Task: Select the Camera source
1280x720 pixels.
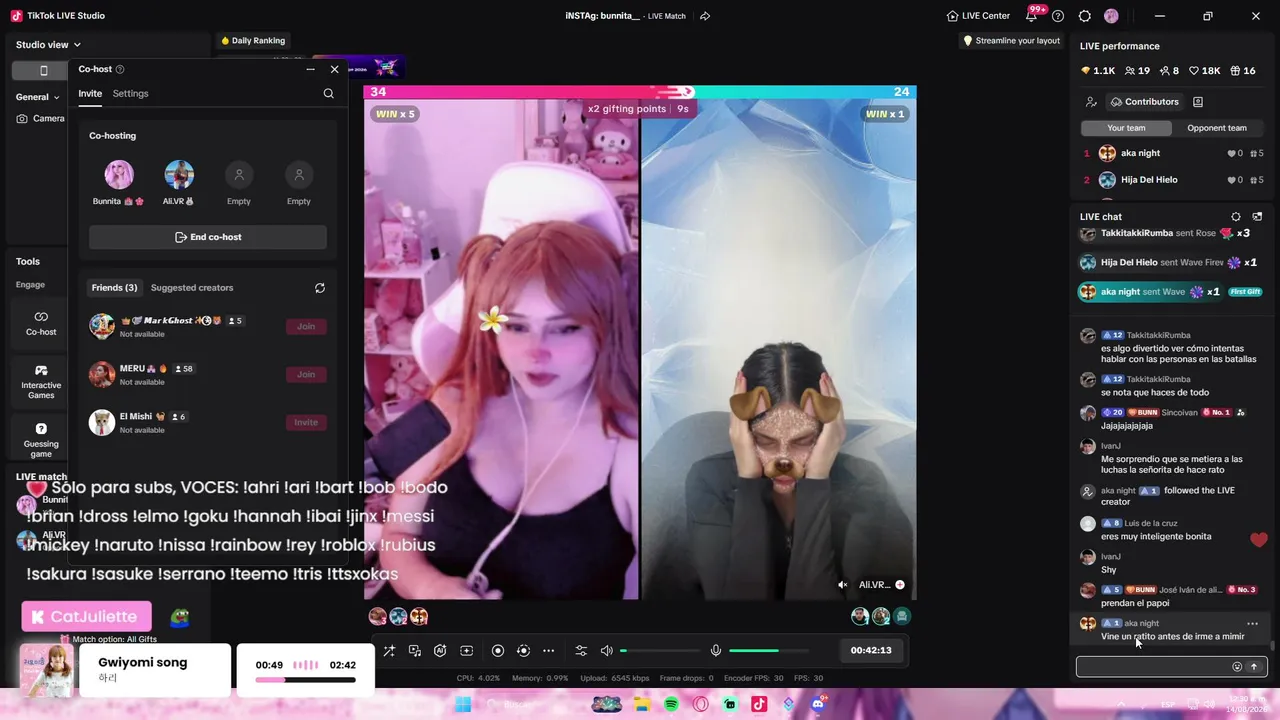Action: (x=41, y=118)
